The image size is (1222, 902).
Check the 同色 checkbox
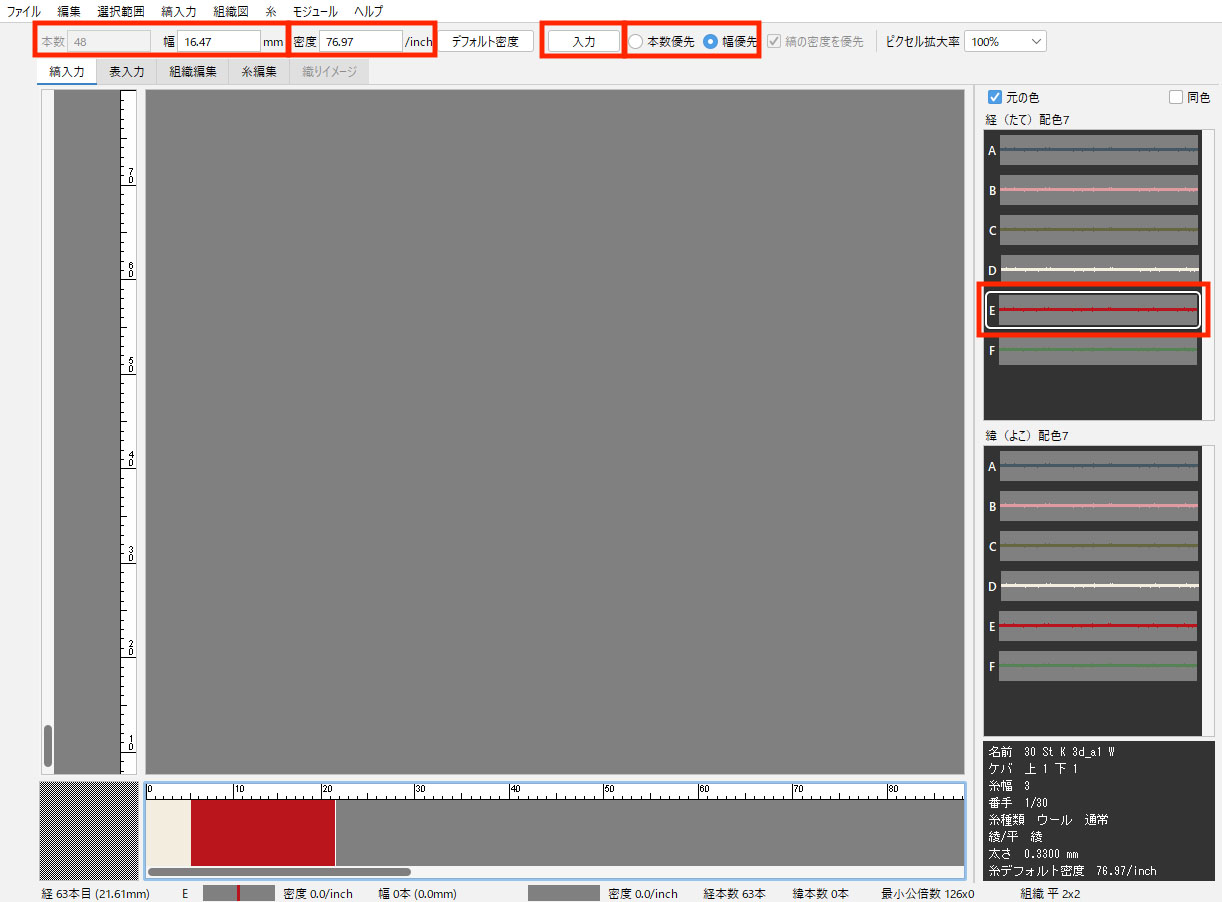[1176, 97]
